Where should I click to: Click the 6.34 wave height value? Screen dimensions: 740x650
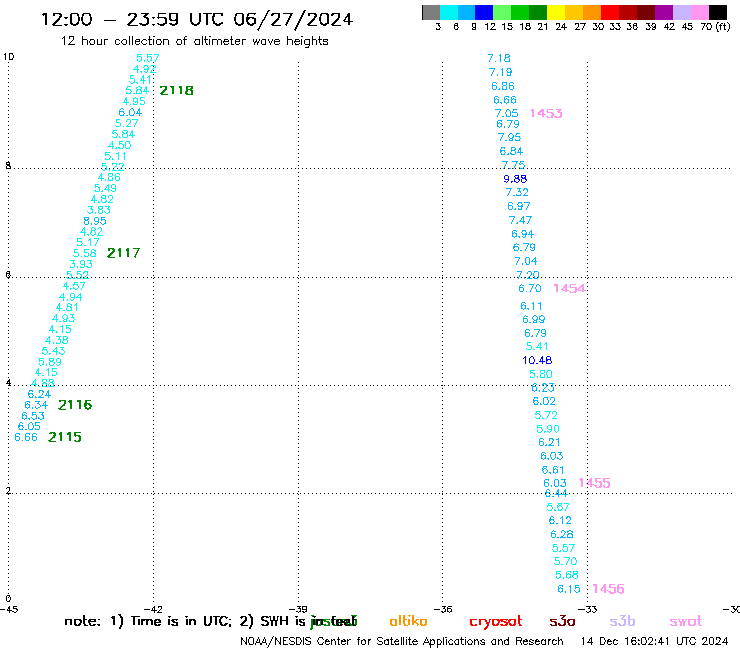(36, 405)
